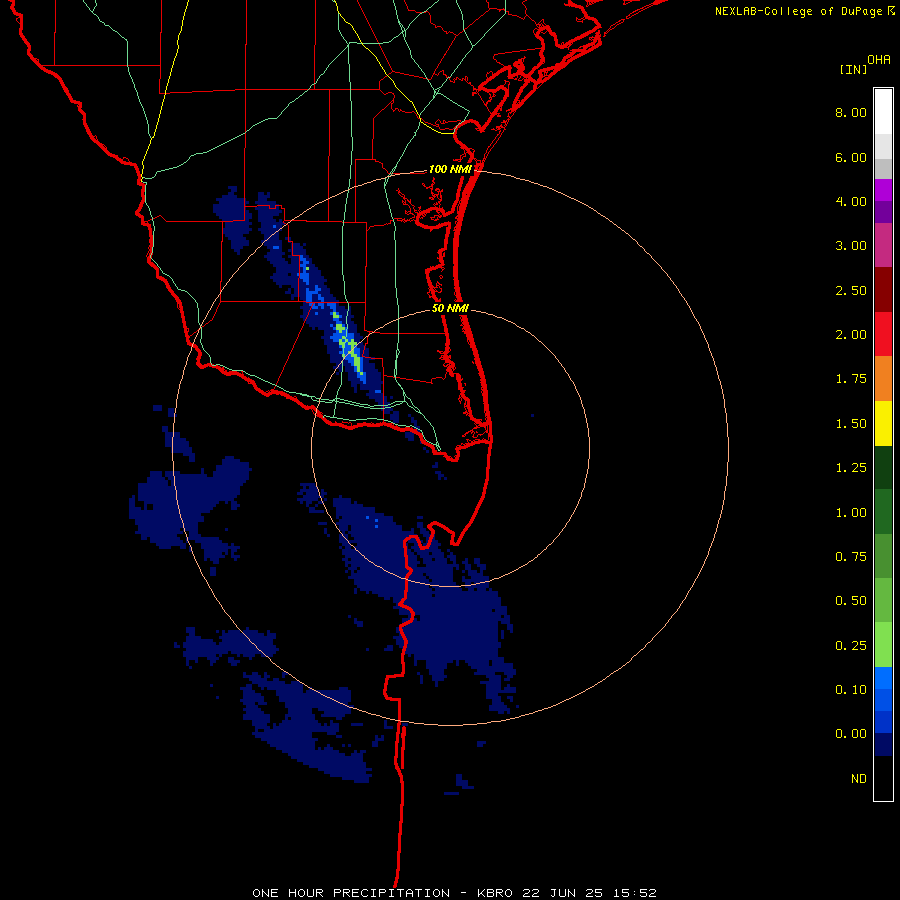Click the 50 NMI range ring label
The height and width of the screenshot is (900, 900).
(450, 308)
